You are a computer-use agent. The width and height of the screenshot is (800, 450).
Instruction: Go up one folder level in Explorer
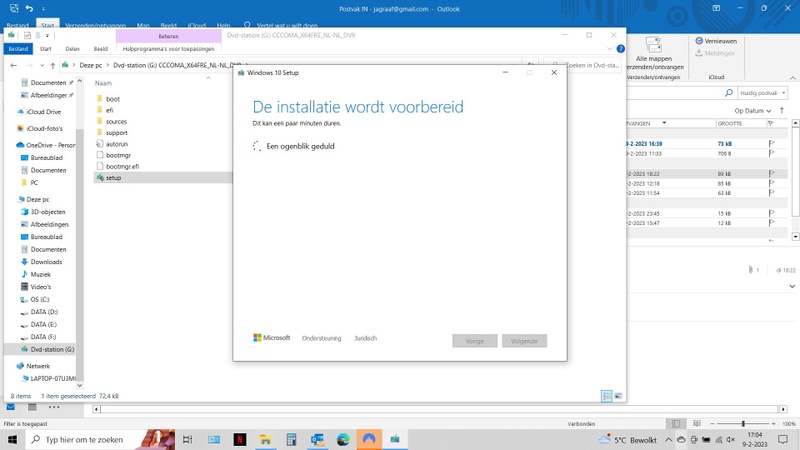click(53, 65)
